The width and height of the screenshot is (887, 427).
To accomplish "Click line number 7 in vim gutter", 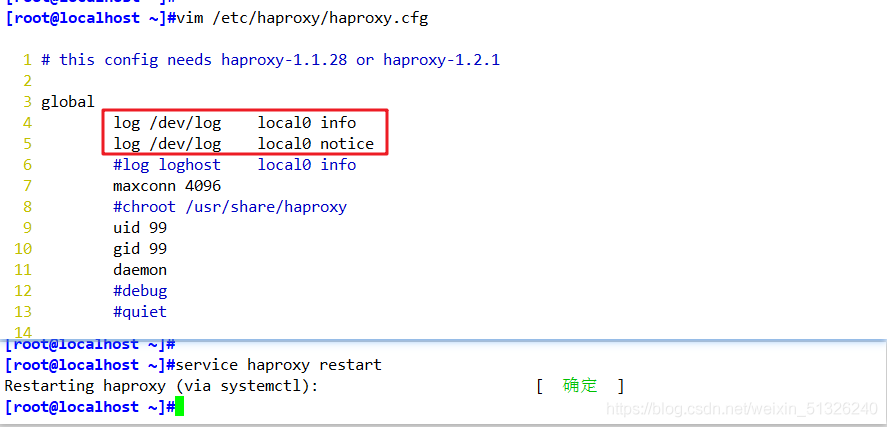I will tap(27, 186).
